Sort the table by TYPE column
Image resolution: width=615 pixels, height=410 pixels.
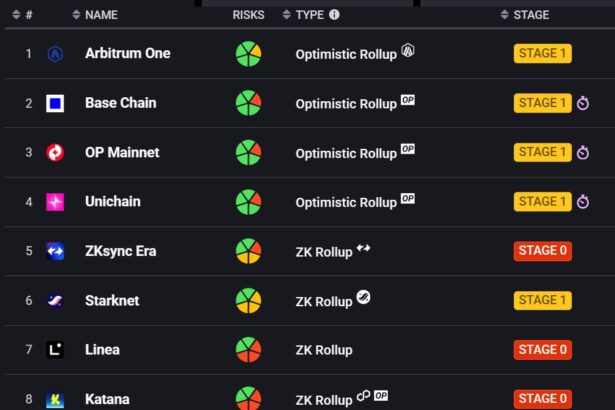click(316, 15)
